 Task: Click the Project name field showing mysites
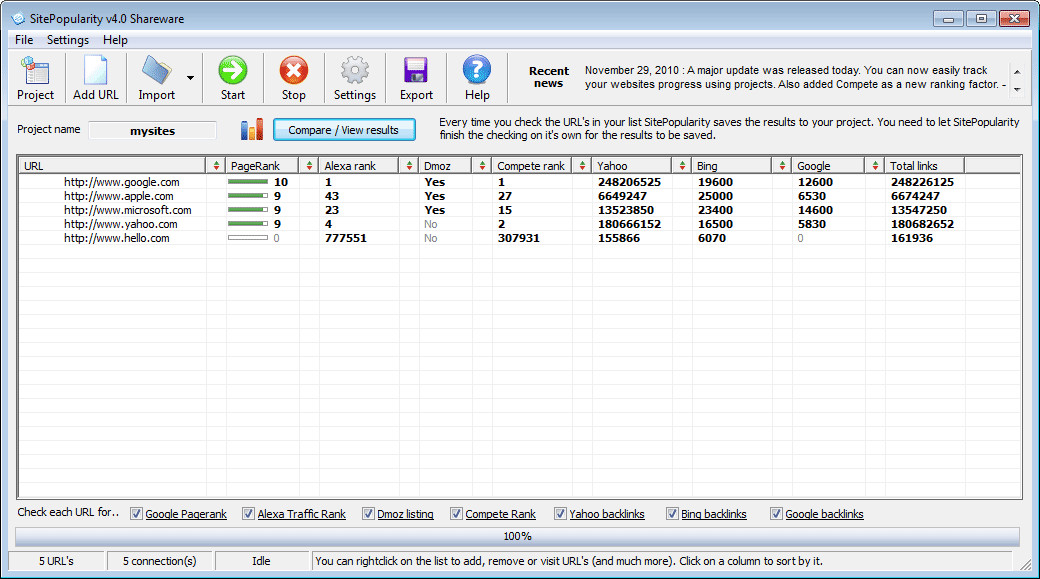153,131
